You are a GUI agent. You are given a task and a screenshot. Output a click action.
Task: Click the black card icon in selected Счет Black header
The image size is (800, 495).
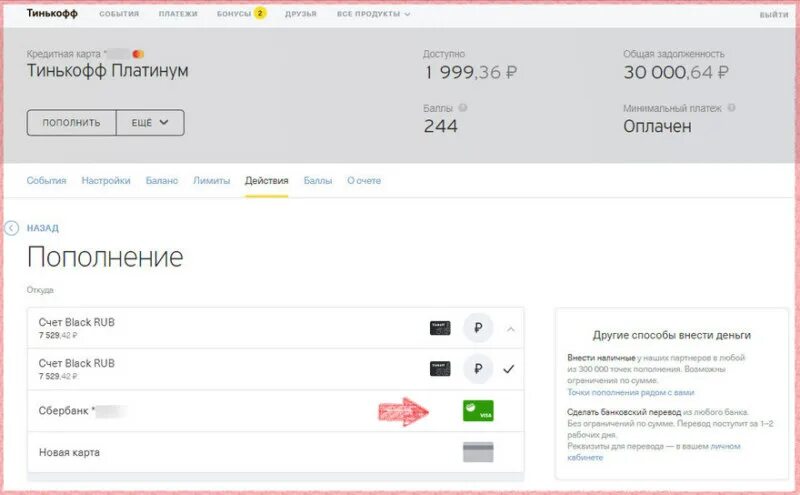(440, 328)
